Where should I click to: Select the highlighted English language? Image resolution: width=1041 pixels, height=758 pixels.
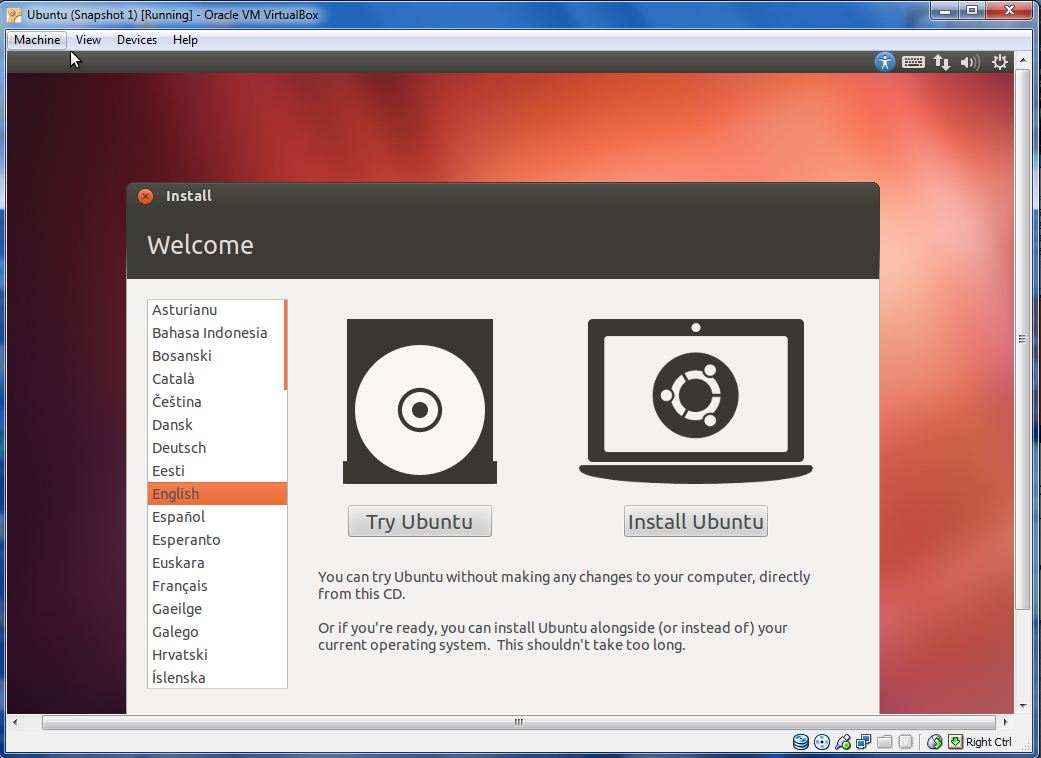(x=217, y=494)
